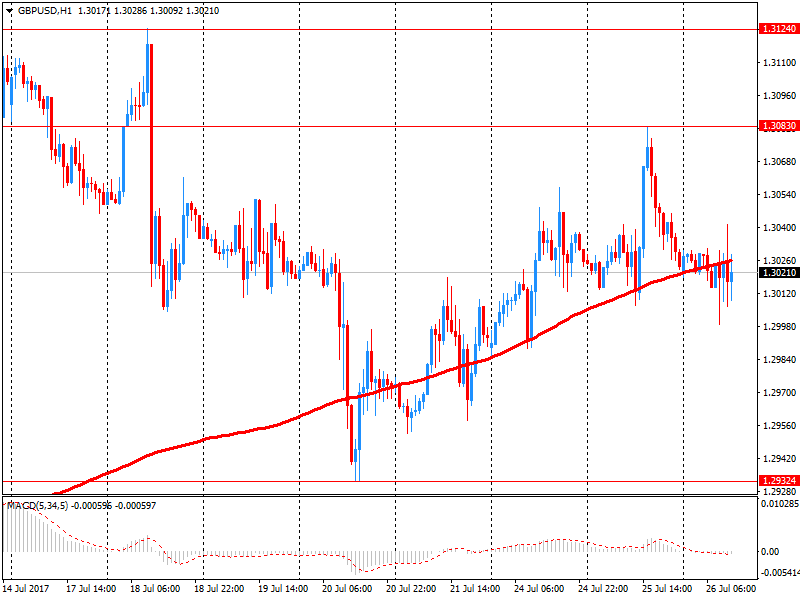Click the 1.29980 price scale value
This screenshot has height=600, width=800.
click(x=780, y=327)
